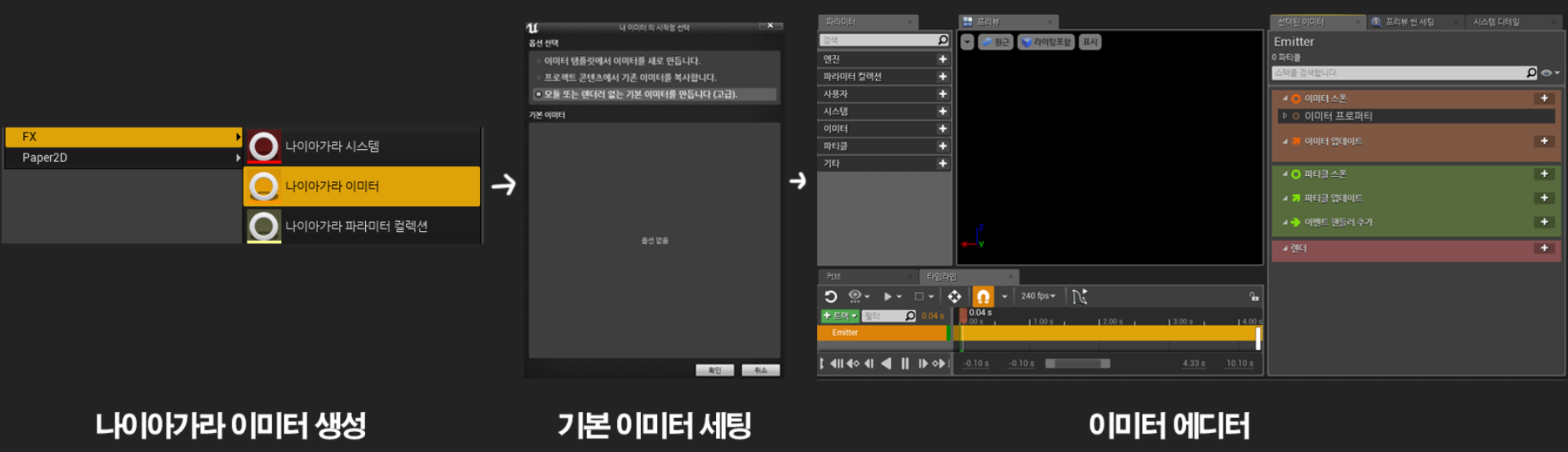
Task: Add a renderer with the 렌더 plus button
Action: [1545, 249]
